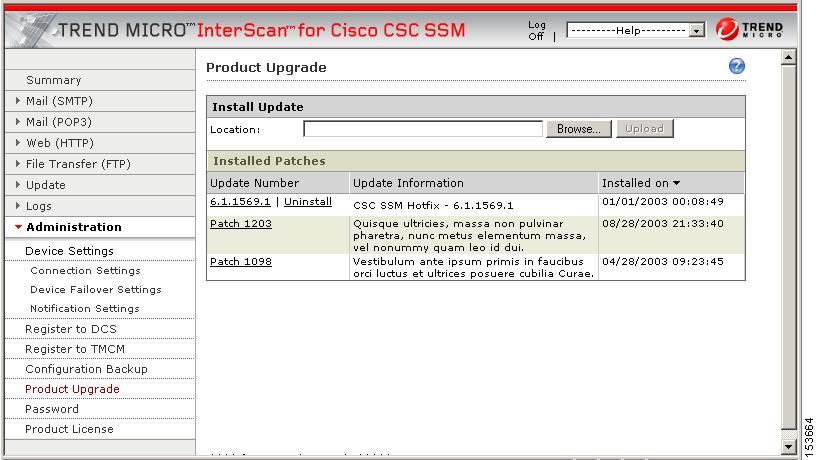Viewport: 816px width, 460px height.
Task: Open Configuration Backup page
Action: (86, 369)
